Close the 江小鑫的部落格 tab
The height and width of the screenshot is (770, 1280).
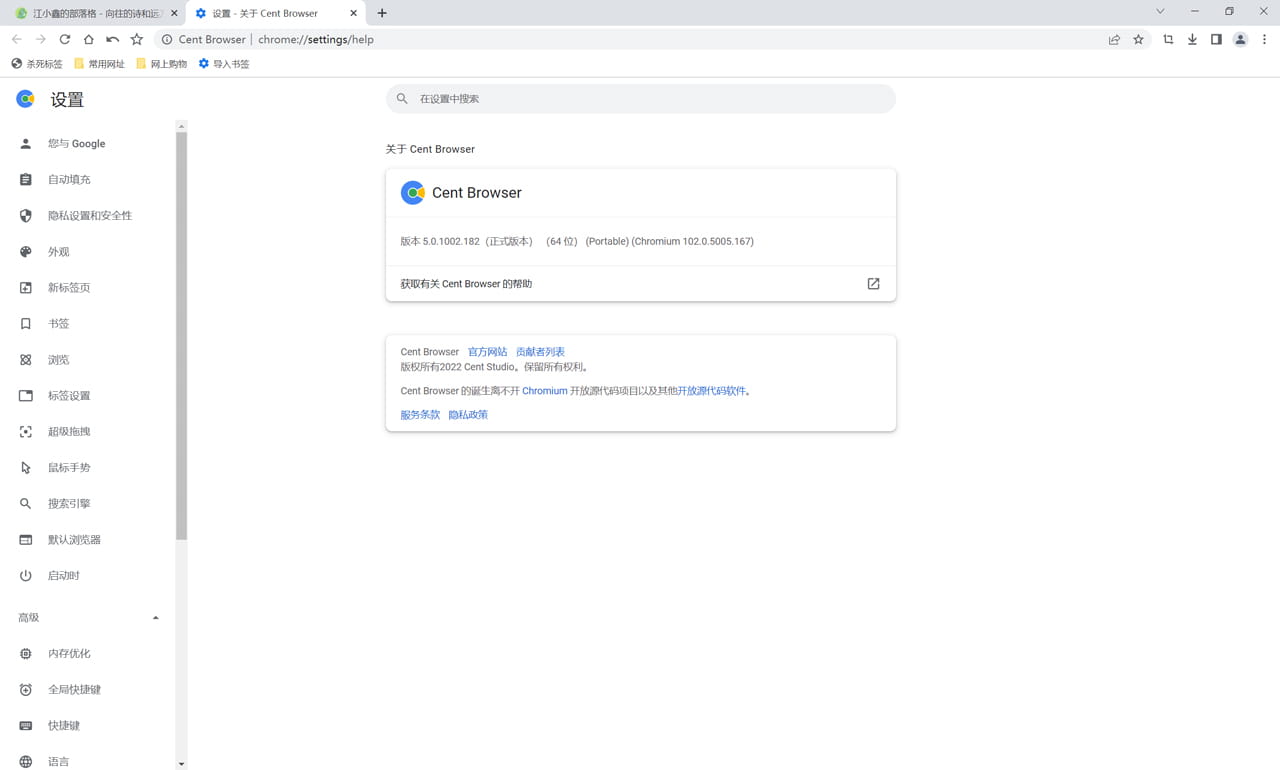(173, 13)
